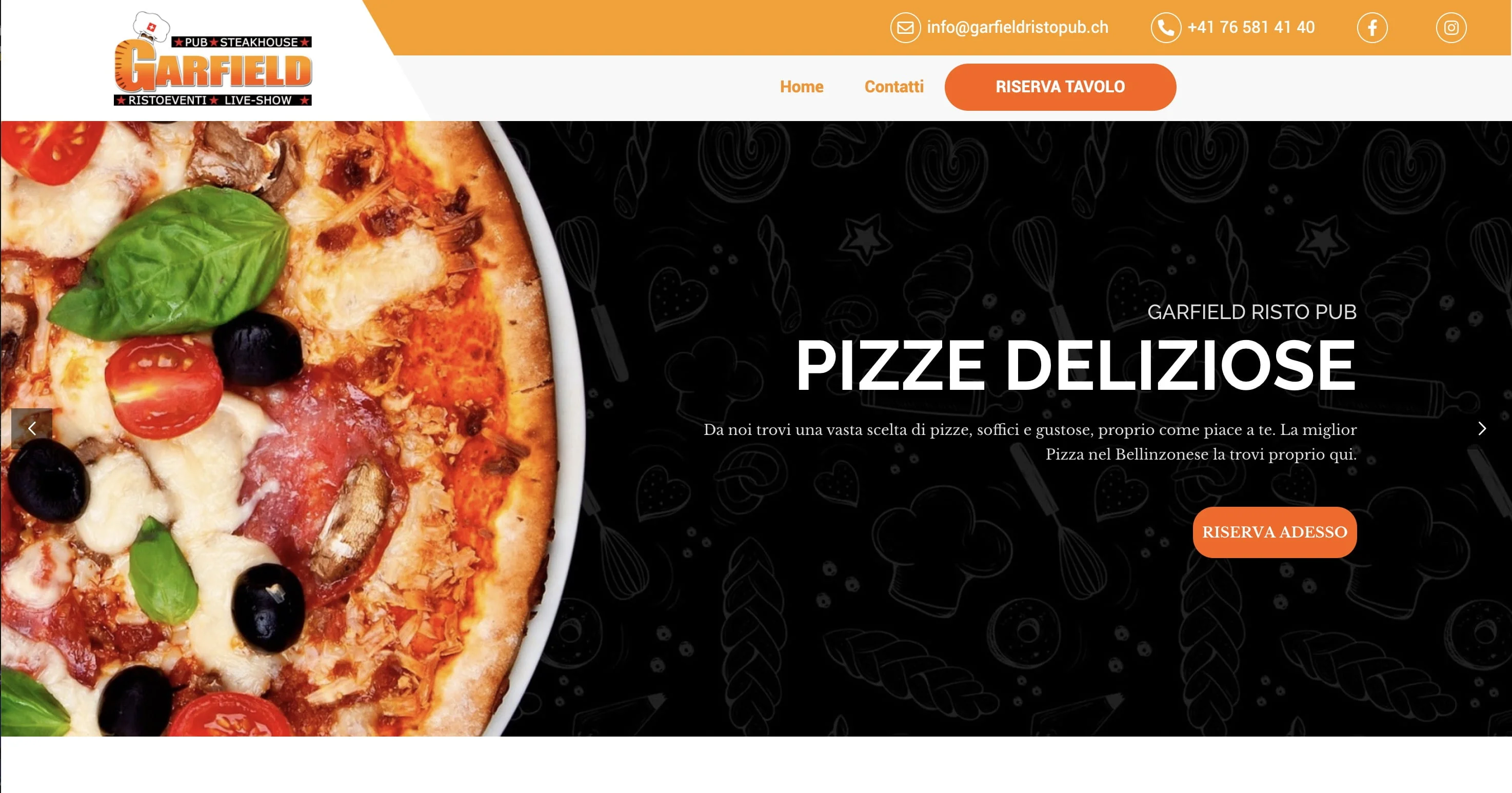Open the Home menu item
Screen dimensions: 1512x793
801,87
